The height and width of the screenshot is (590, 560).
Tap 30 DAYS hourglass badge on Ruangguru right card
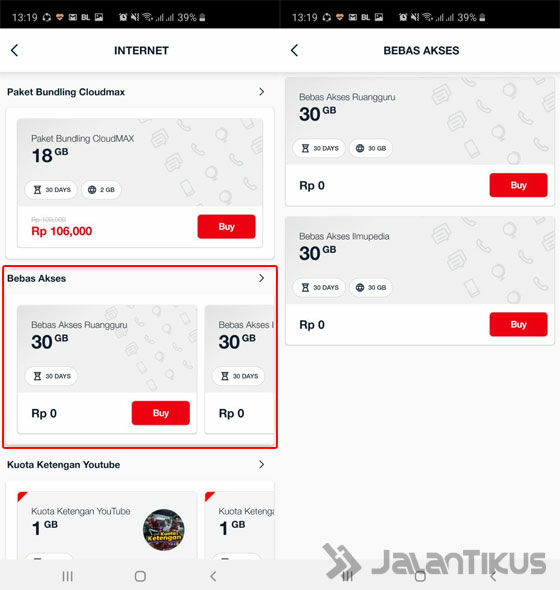tap(319, 148)
